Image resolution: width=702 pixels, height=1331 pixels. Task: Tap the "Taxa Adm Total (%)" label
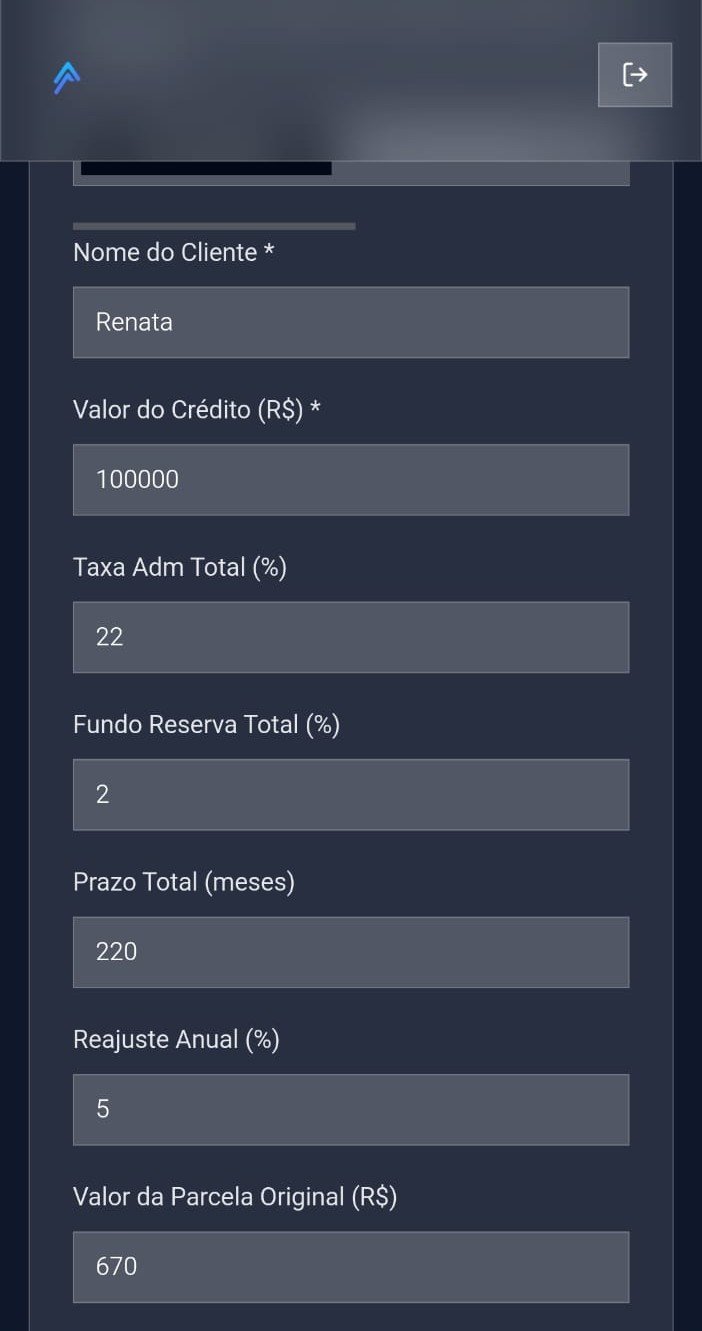tap(180, 568)
